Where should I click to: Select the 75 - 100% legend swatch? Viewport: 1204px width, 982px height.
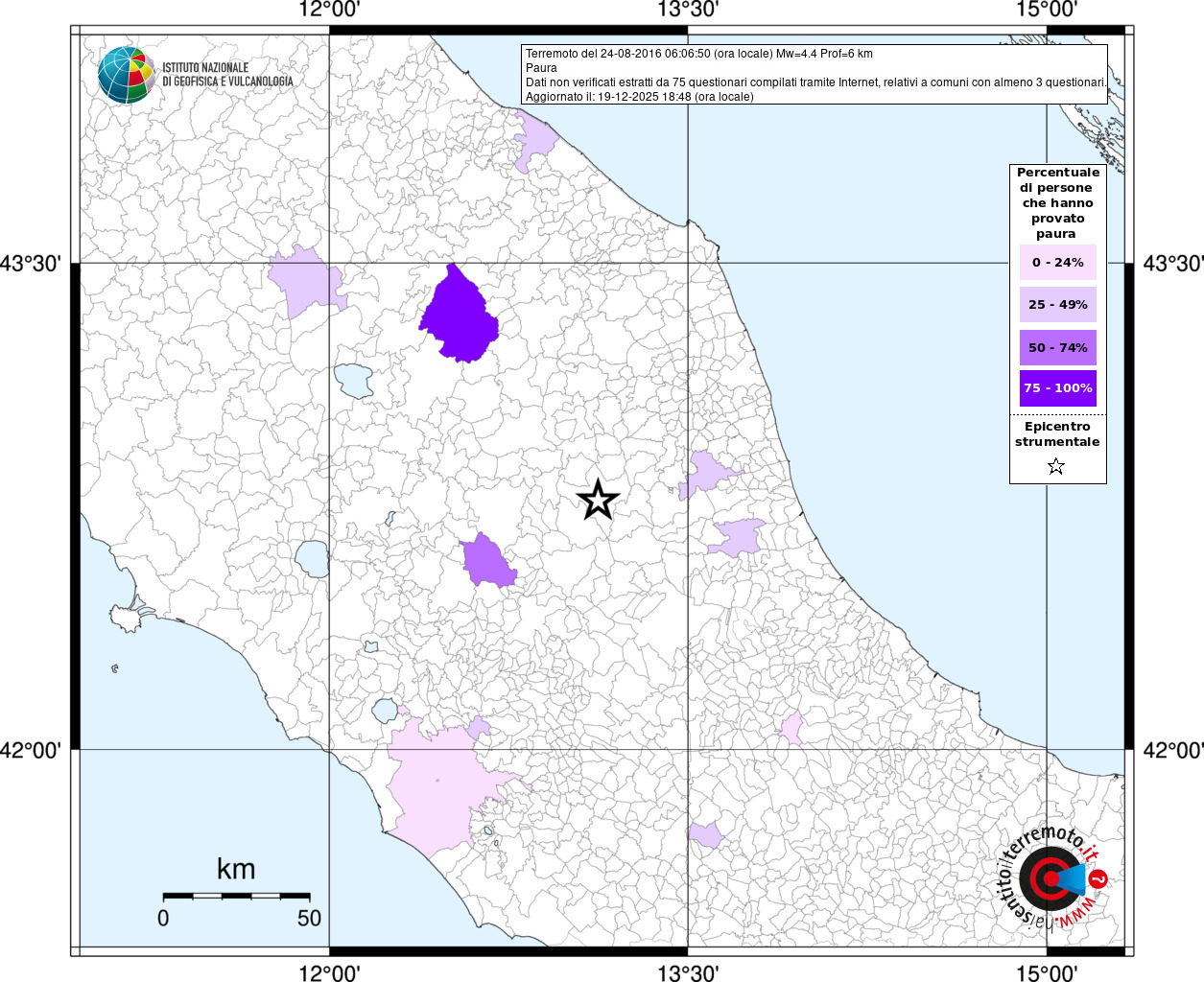pos(1058,388)
